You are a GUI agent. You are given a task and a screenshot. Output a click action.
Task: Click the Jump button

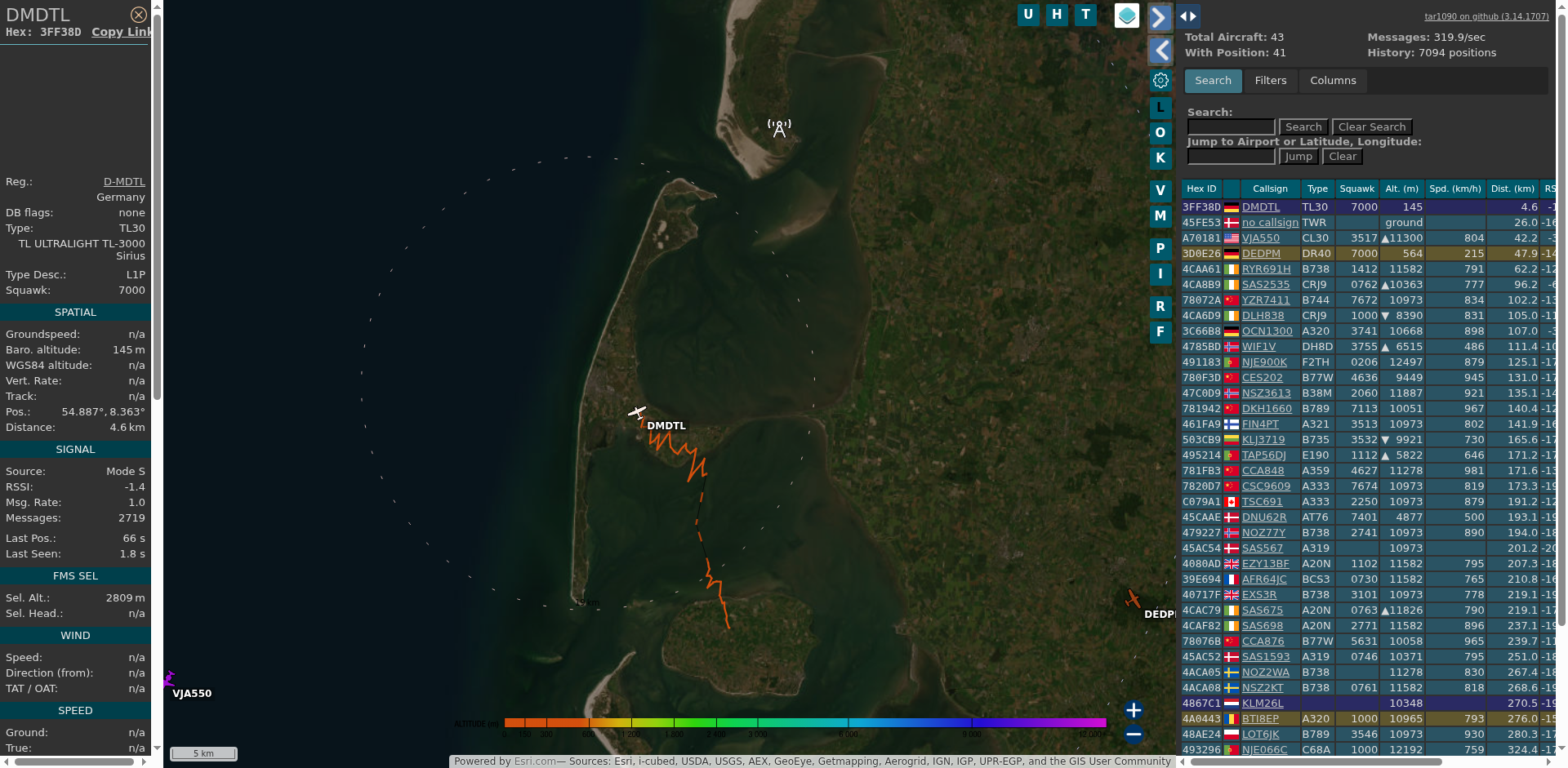[1298, 157]
